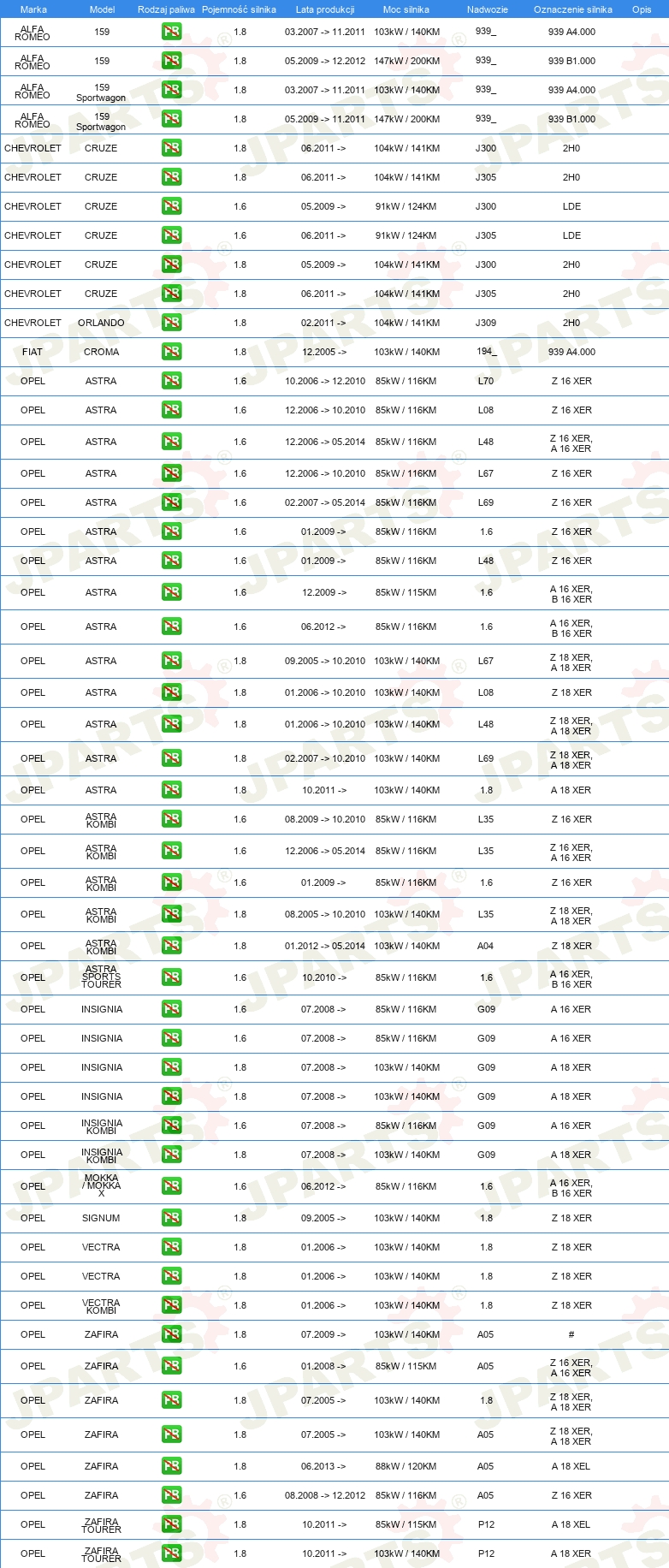The width and height of the screenshot is (669, 1568).
Task: Click fuel icon in Alfa Romeo 159 103kW row
Action: 171,32
